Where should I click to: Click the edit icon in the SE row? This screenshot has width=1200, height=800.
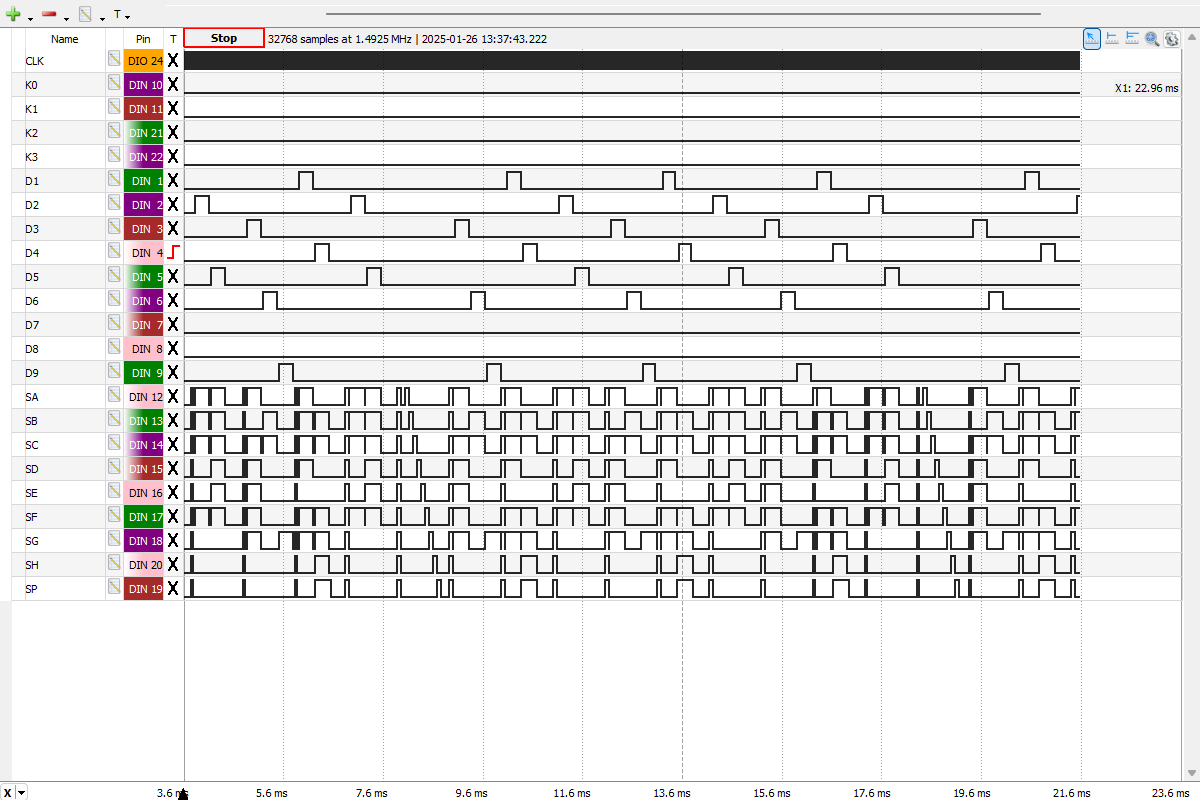[x=115, y=492]
